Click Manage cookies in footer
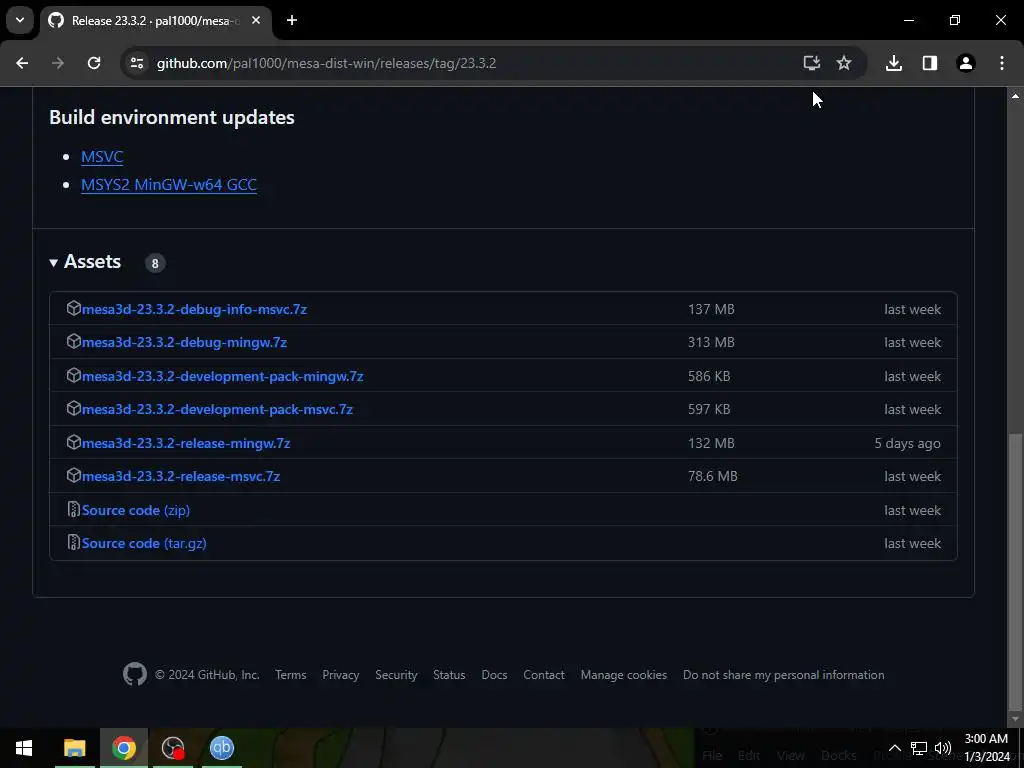This screenshot has height=768, width=1024. pyautogui.click(x=624, y=675)
